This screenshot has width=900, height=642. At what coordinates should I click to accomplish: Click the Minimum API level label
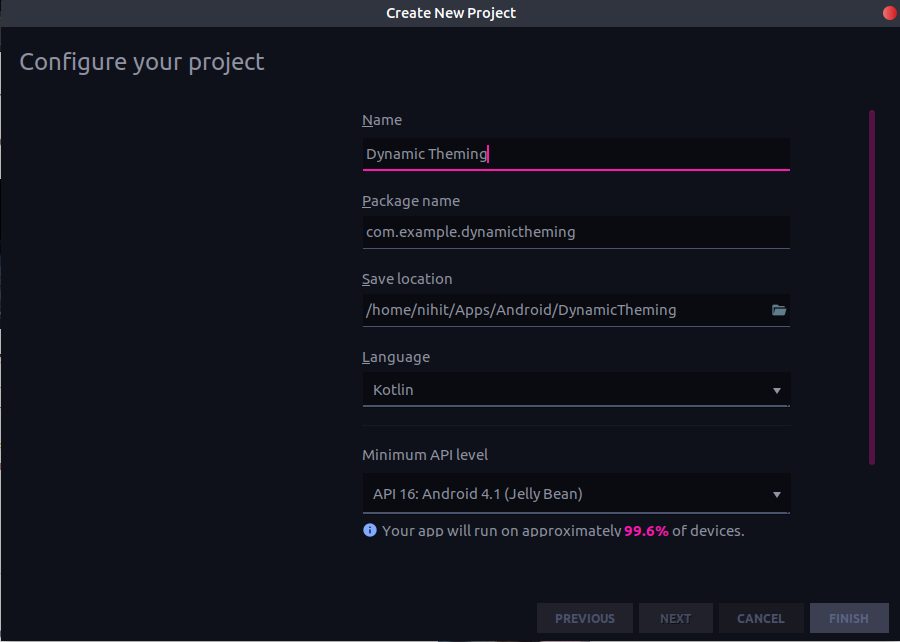point(425,454)
